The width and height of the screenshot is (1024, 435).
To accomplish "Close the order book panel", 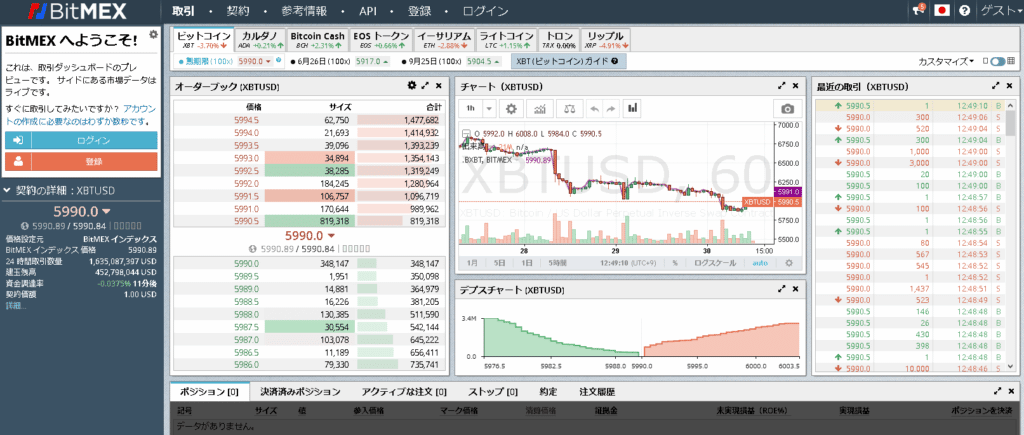I will click(439, 86).
